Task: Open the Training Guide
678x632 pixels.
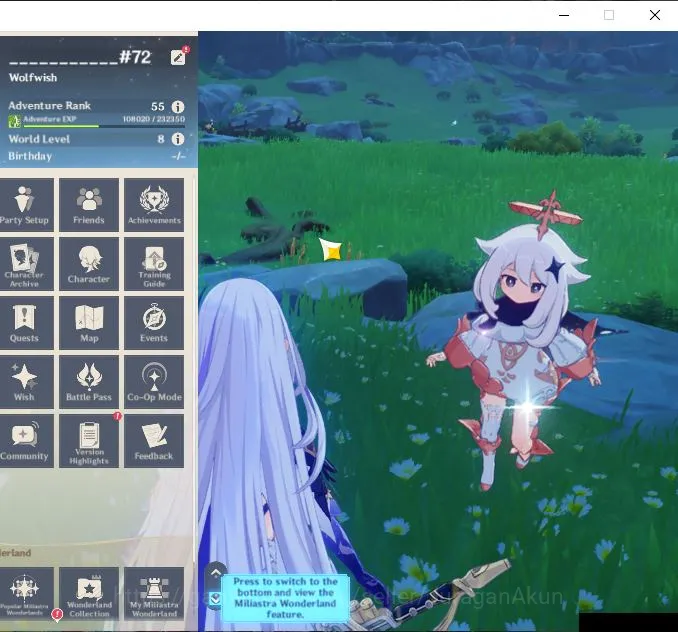Action: (154, 264)
